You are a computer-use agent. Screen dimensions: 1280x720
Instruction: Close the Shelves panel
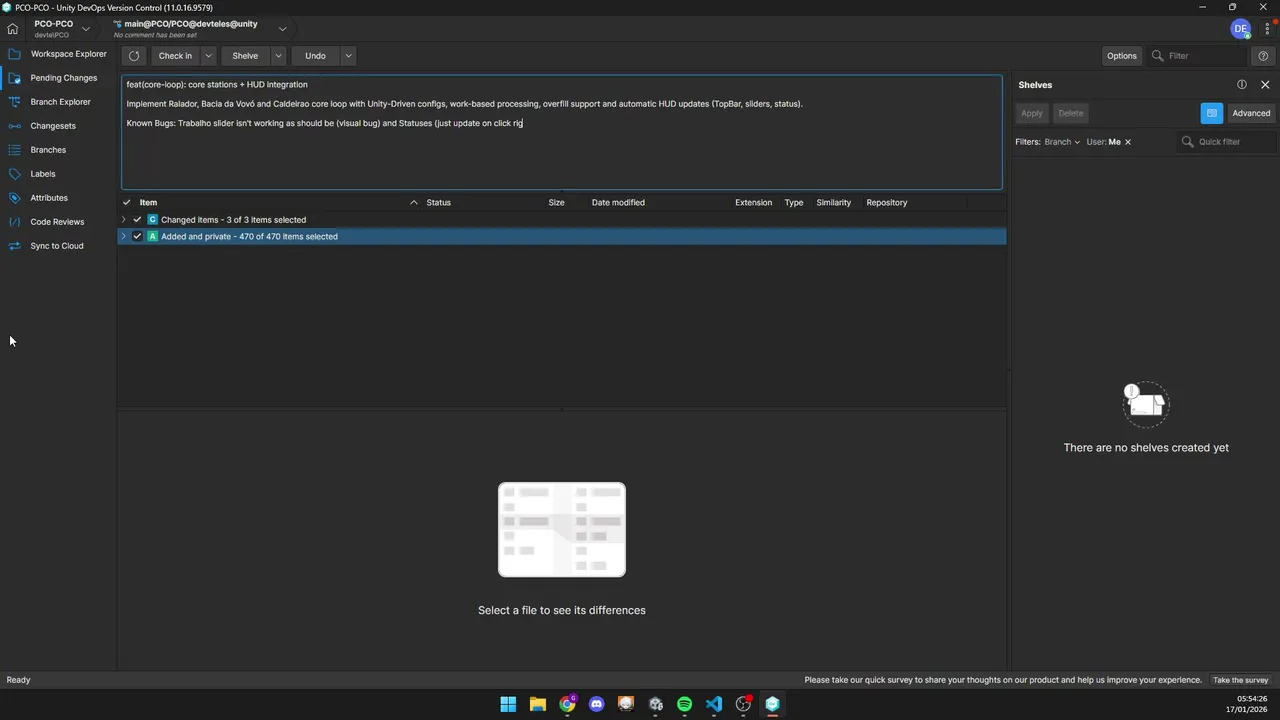[1265, 85]
